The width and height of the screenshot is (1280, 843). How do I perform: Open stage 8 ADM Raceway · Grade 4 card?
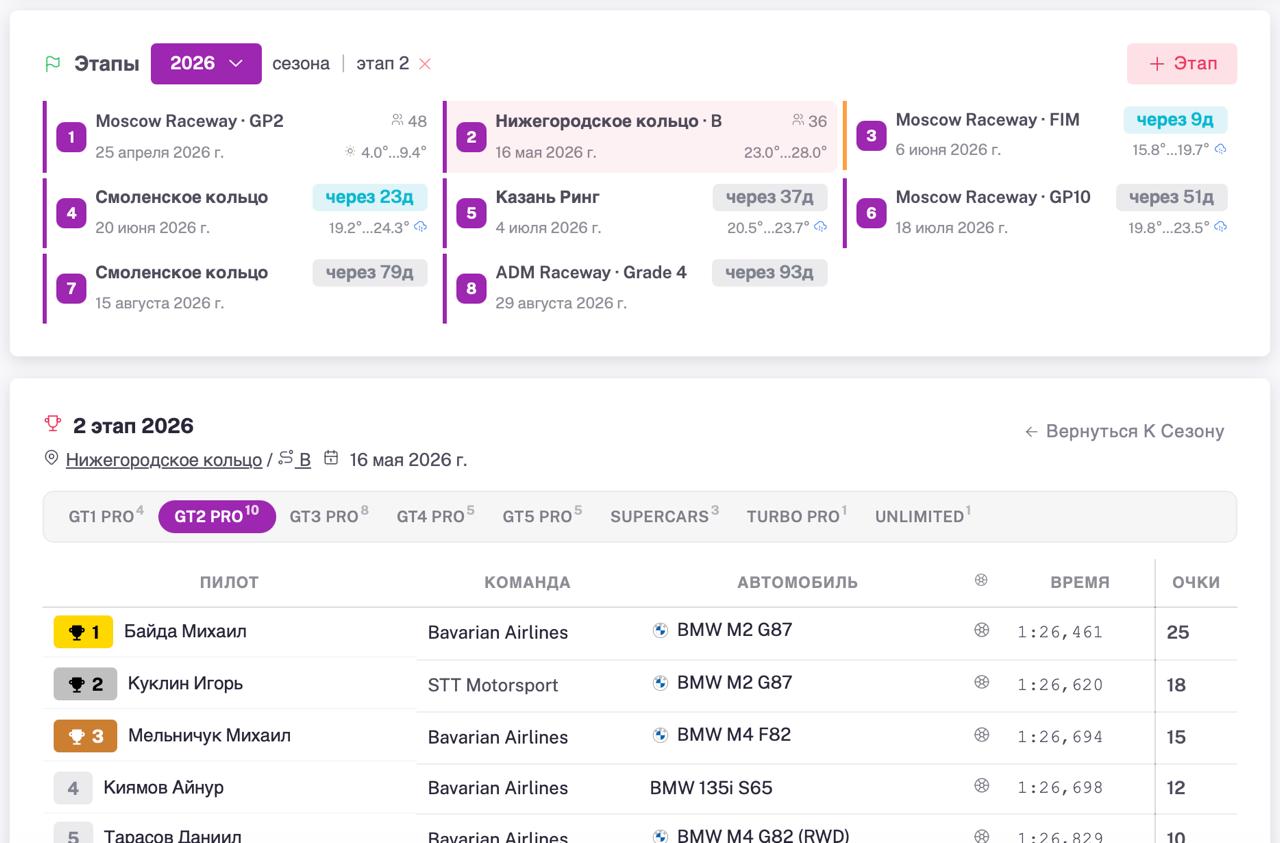(641, 288)
